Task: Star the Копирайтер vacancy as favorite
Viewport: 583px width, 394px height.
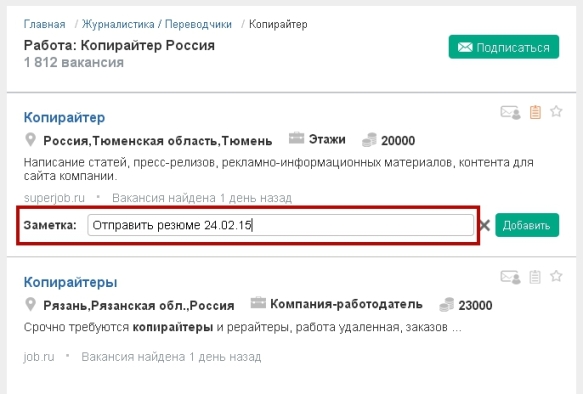Action: 556,111
